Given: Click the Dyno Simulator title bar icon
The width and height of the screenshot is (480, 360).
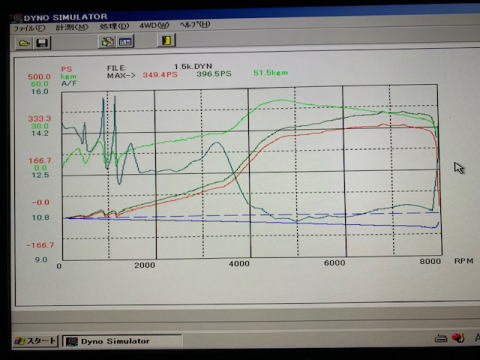Looking at the screenshot, I should point(17,18).
